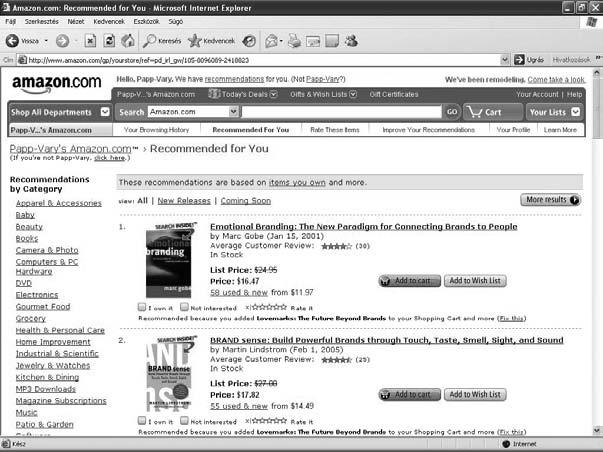Go to the Home page icon

tap(128, 40)
